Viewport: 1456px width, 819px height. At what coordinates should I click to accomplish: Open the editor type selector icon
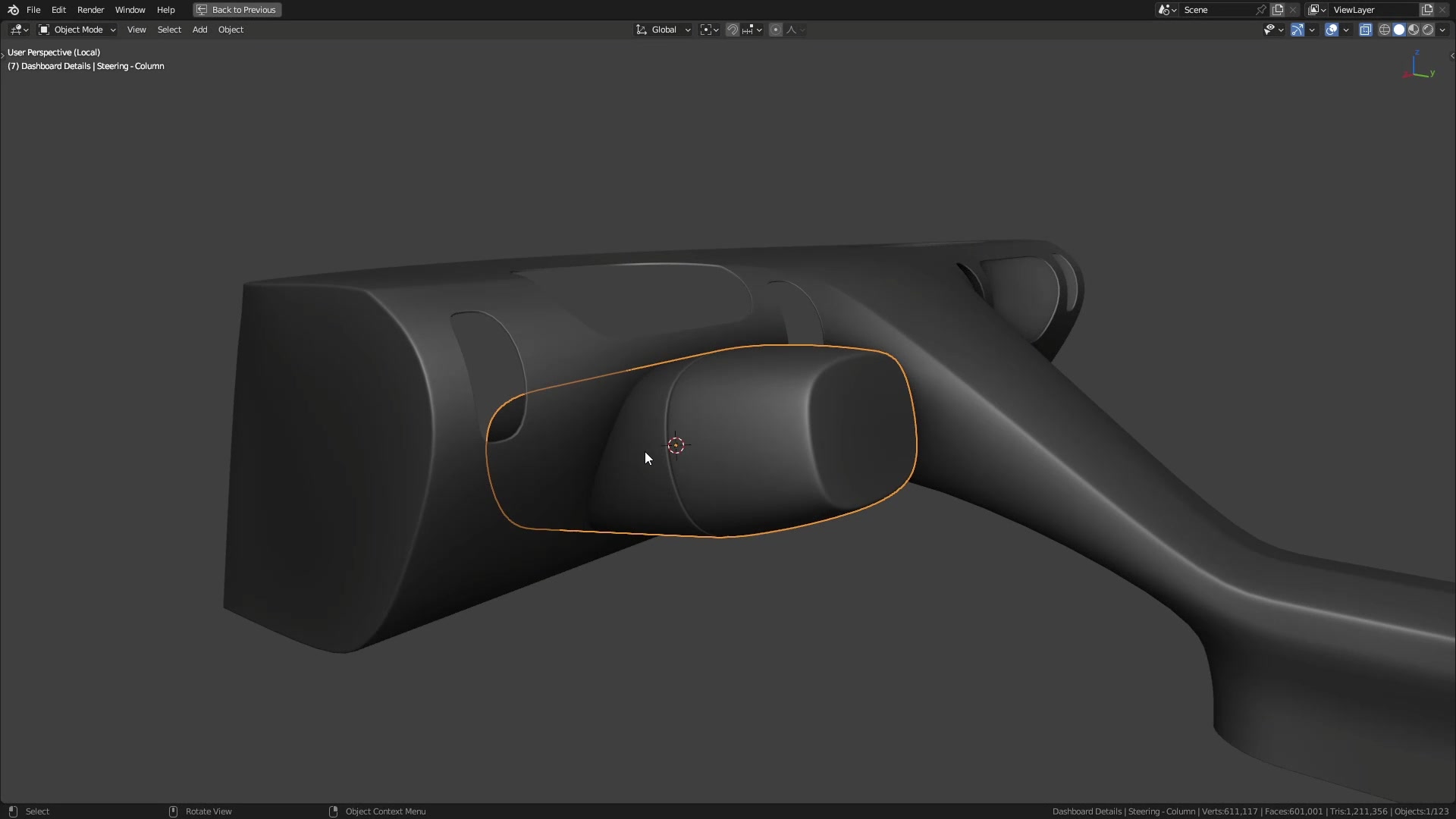point(19,30)
